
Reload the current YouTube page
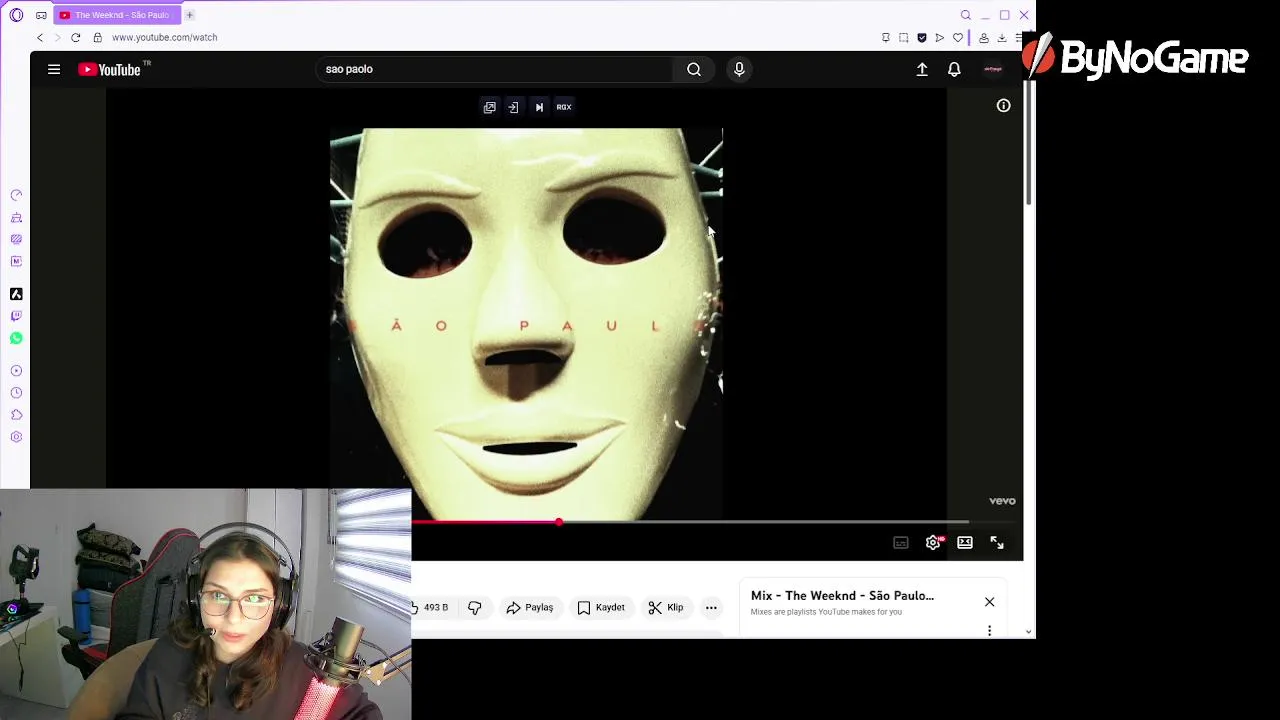pos(75,37)
